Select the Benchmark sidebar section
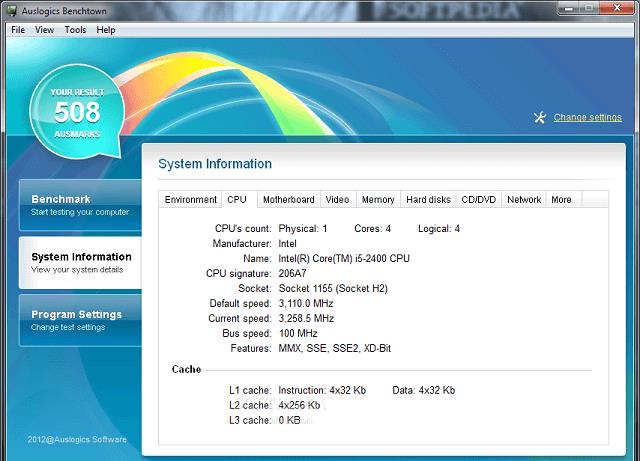 (x=78, y=205)
